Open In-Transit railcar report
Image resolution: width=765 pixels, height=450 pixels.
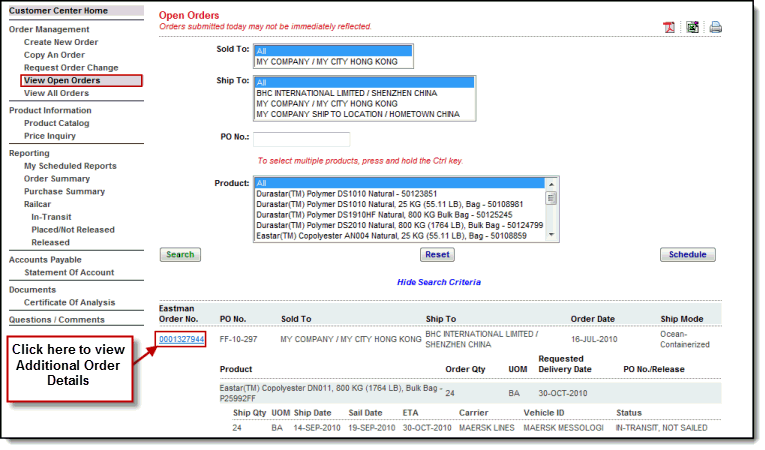click(51, 217)
